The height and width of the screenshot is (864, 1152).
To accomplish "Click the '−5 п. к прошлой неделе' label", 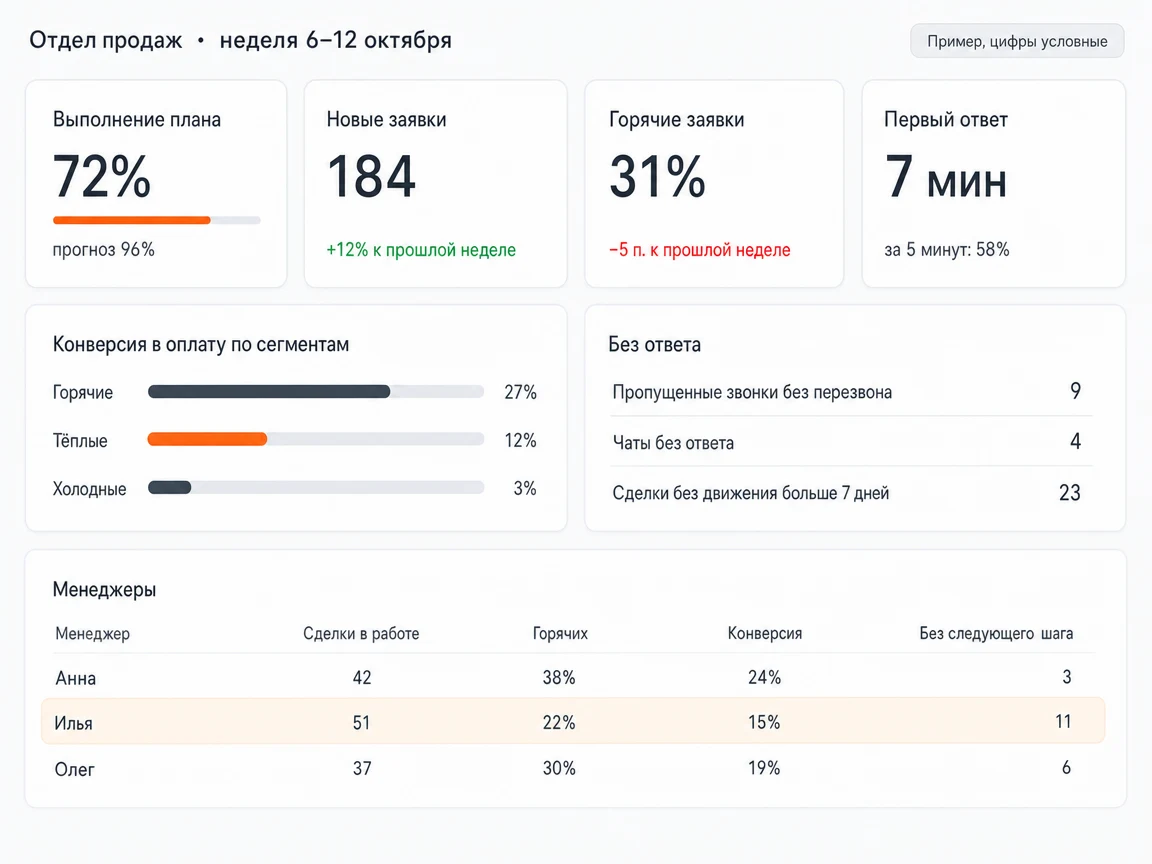I will 699,250.
